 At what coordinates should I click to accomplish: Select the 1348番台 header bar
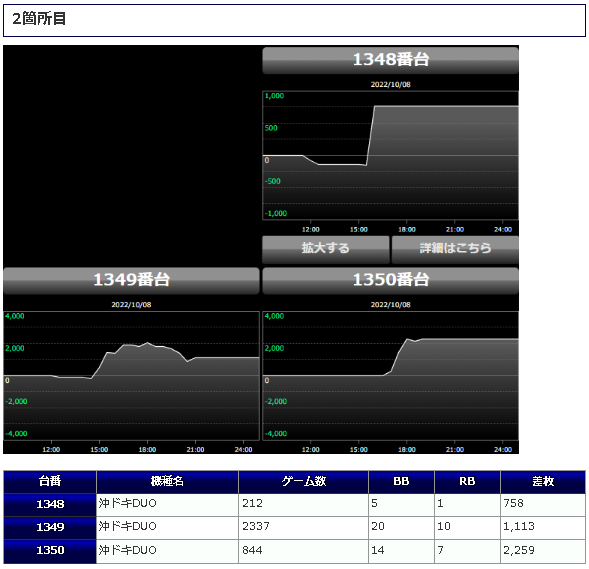point(391,60)
